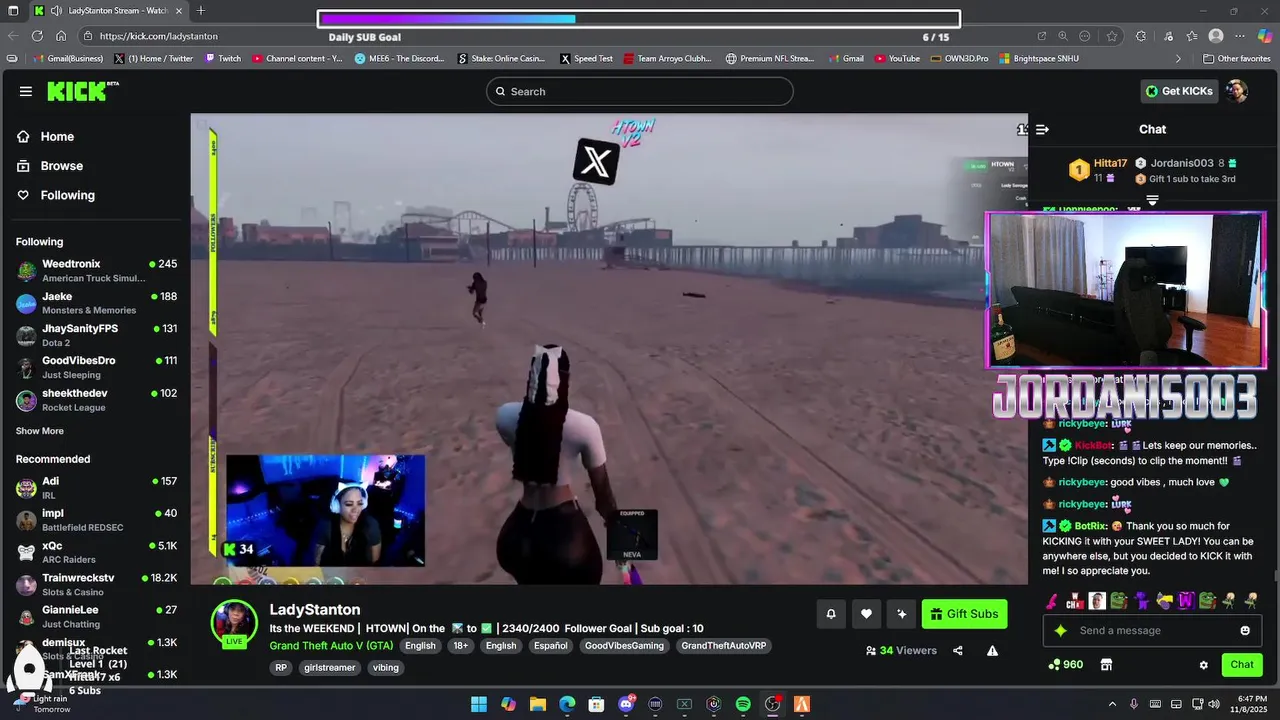
Task: Open the channel points shop icon
Action: tap(1106, 665)
